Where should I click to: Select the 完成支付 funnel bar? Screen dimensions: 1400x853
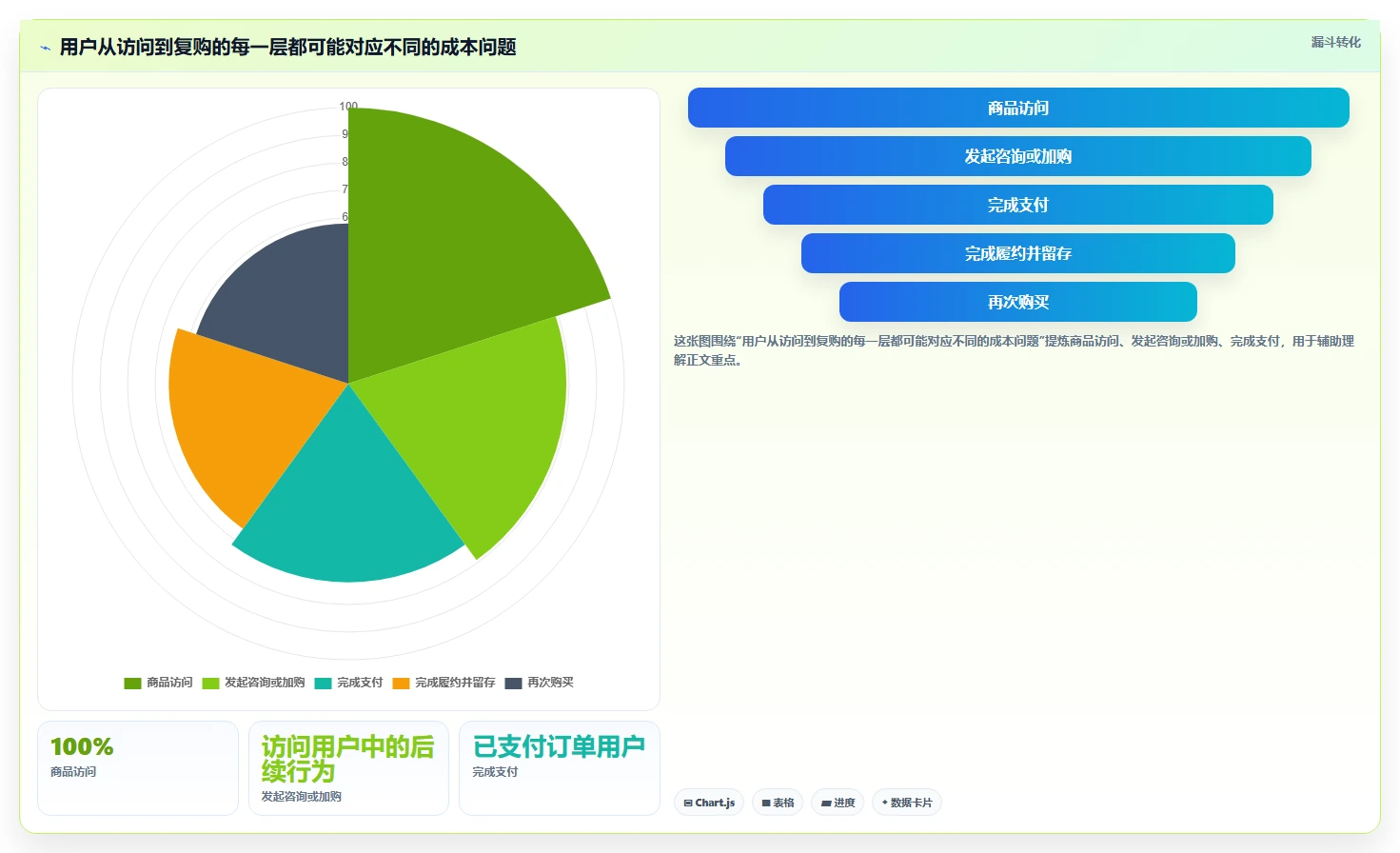tap(1018, 205)
